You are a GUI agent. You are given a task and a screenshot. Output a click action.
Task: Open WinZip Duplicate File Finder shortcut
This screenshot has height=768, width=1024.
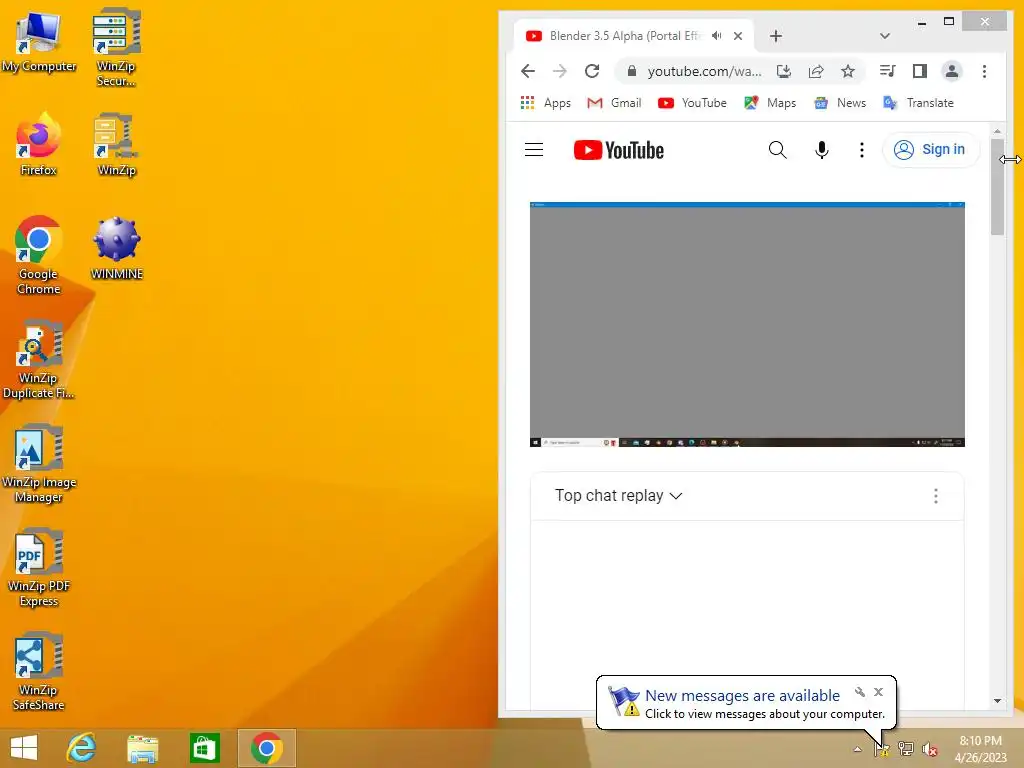point(39,359)
